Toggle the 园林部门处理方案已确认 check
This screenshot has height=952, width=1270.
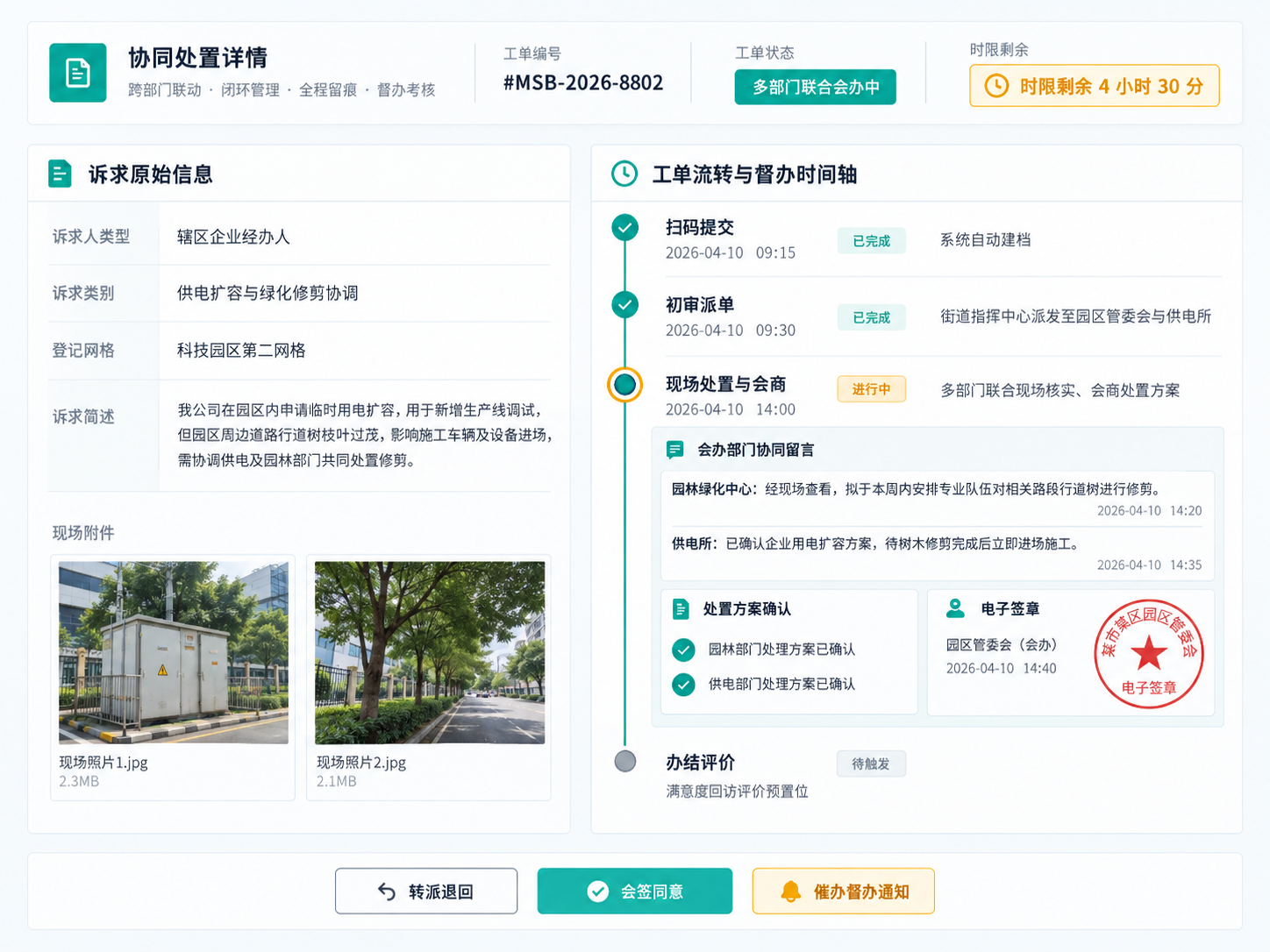683,650
